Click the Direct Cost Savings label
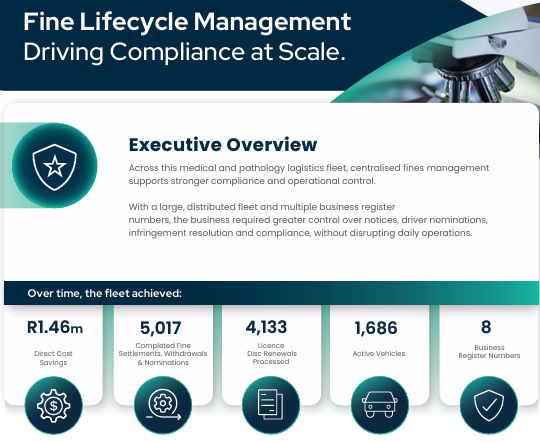The width and height of the screenshot is (540, 442). 53,358
